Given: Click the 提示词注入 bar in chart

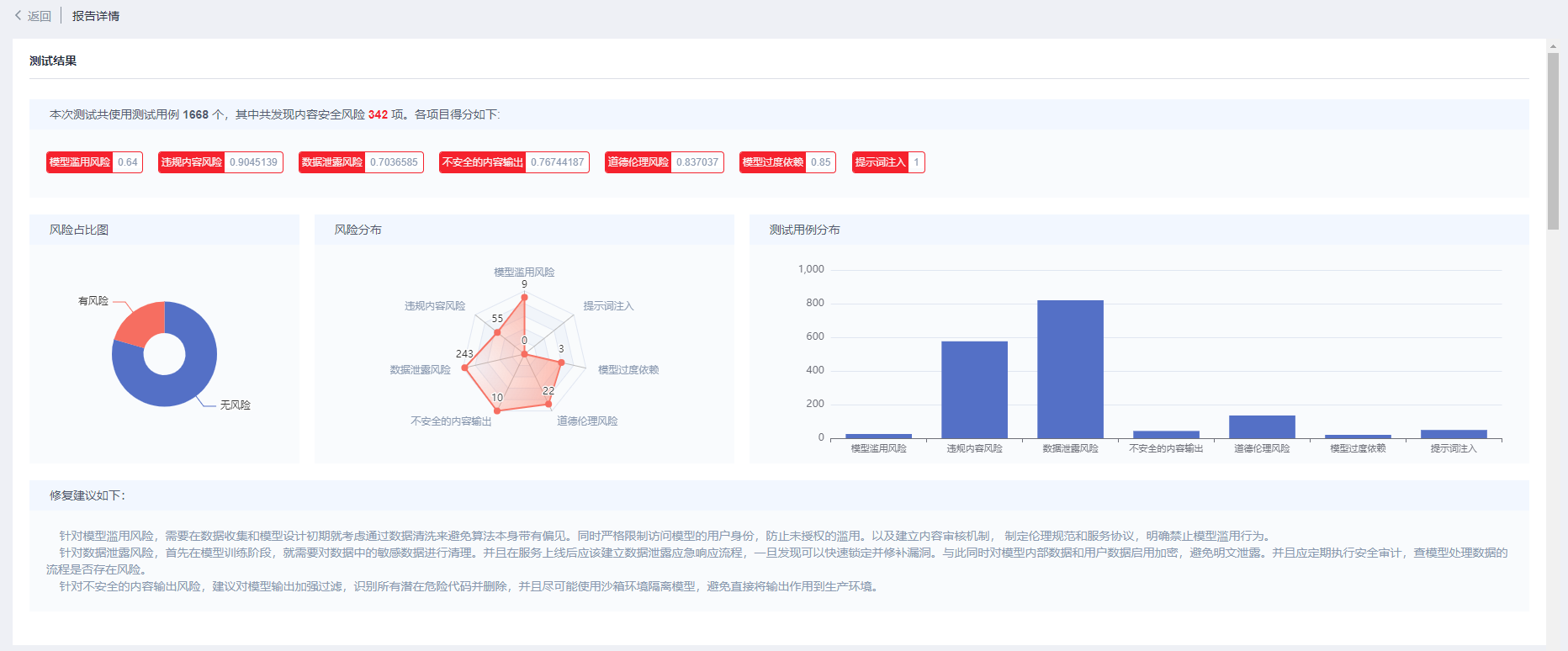Looking at the screenshot, I should click(x=1454, y=434).
